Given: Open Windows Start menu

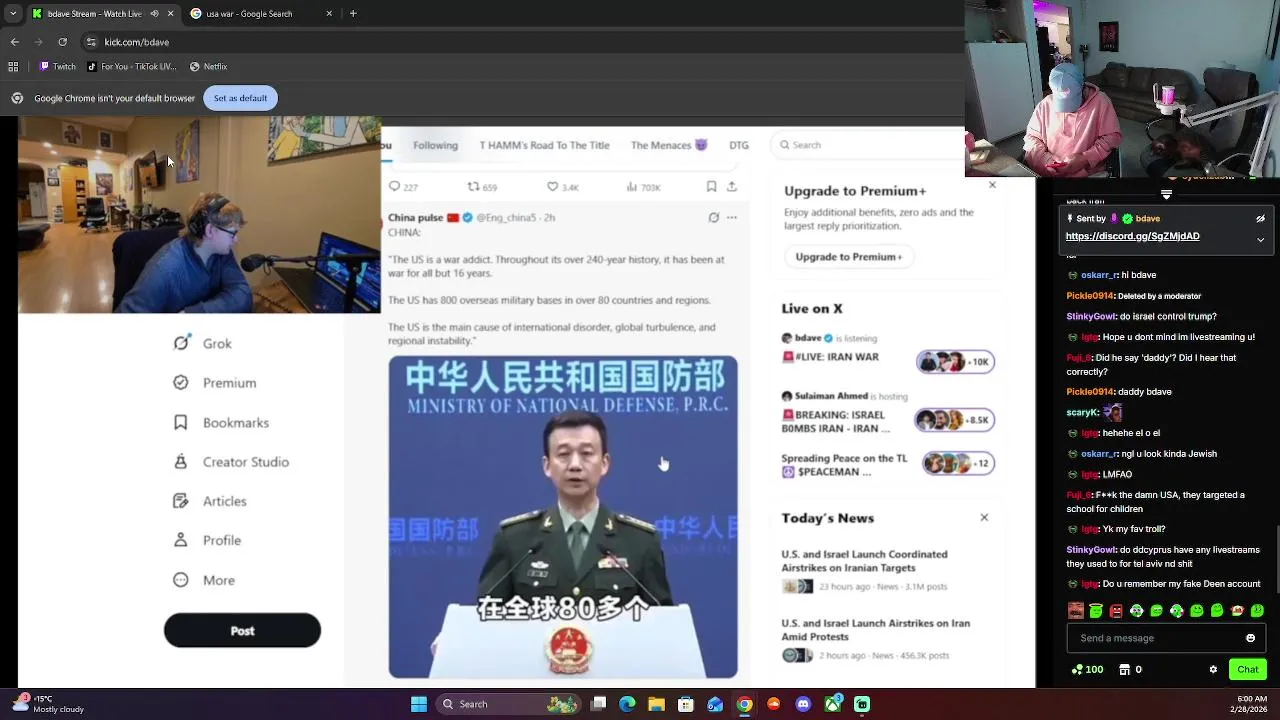Looking at the screenshot, I should (x=419, y=704).
